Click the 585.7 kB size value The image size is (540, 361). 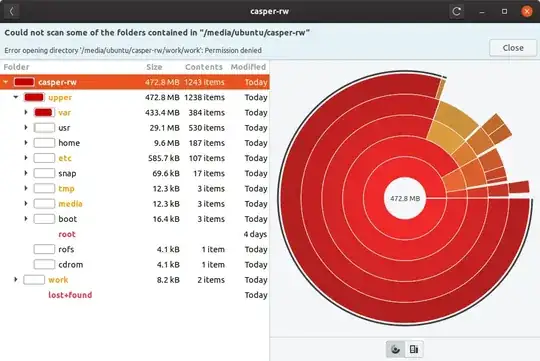164,158
